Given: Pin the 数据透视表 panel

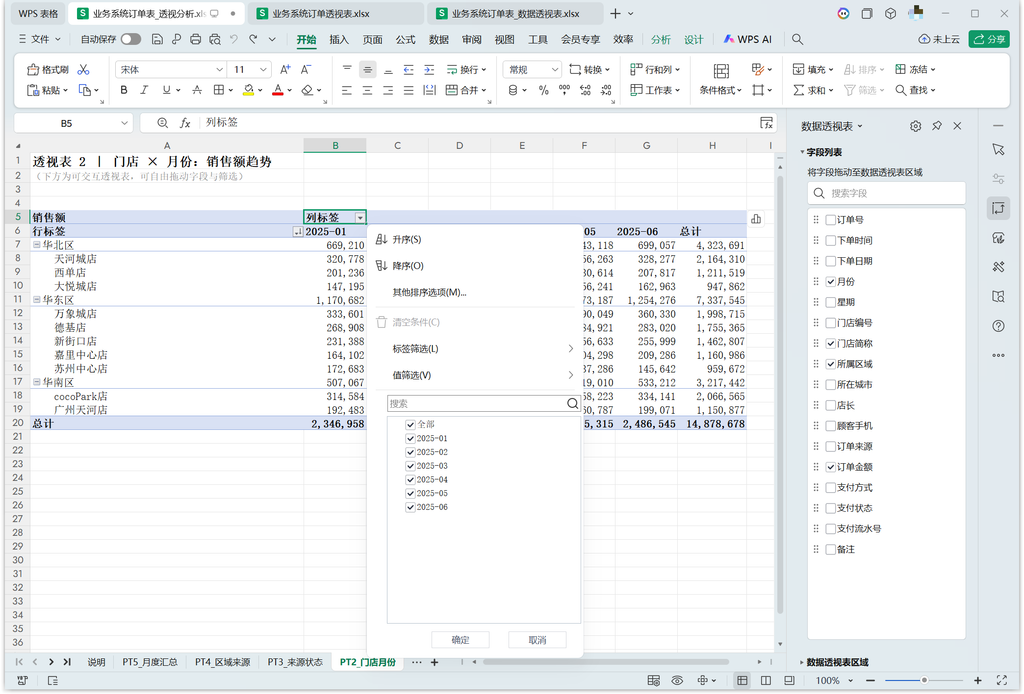Looking at the screenshot, I should coord(936,126).
